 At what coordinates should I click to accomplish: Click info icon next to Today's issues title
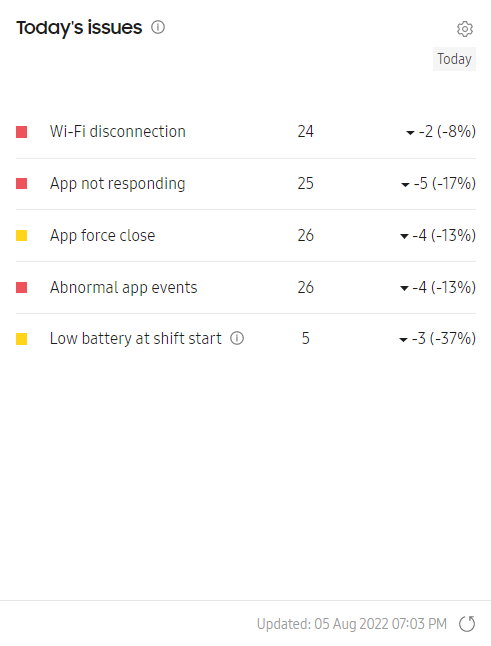pos(158,28)
